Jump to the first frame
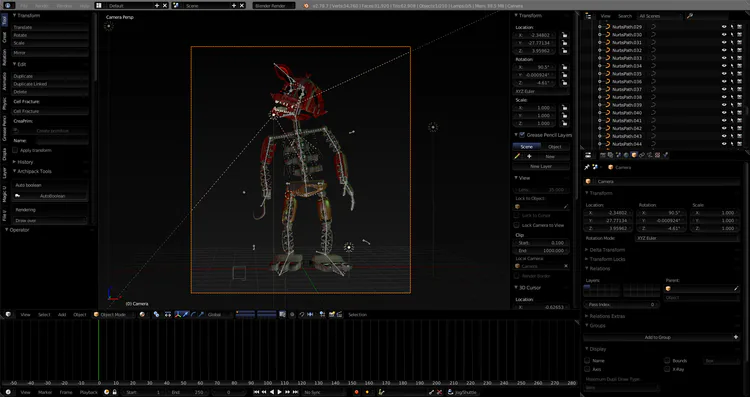Screen dimensions: 750x397 256,392
